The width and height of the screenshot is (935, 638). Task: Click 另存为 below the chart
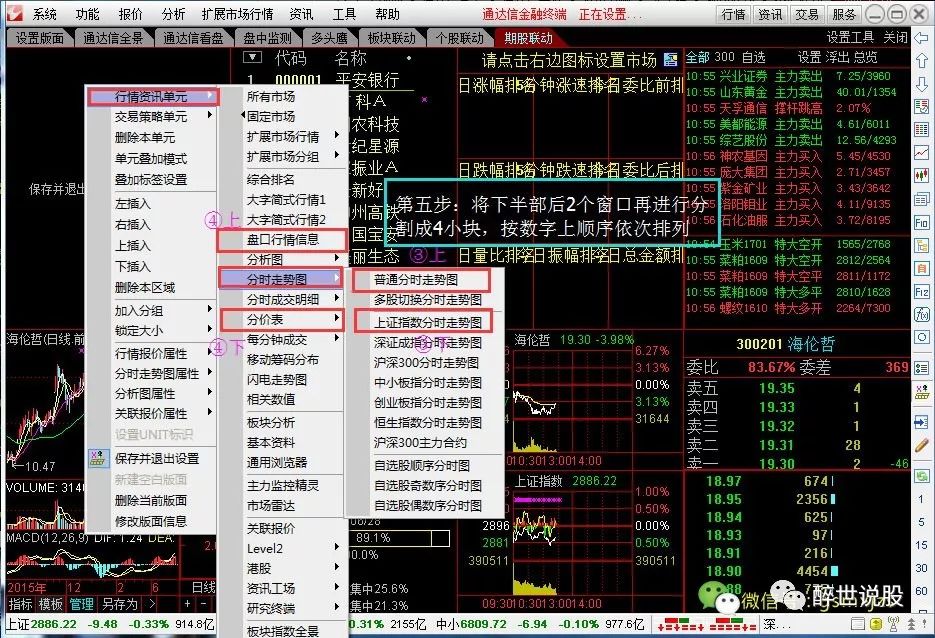[120, 604]
